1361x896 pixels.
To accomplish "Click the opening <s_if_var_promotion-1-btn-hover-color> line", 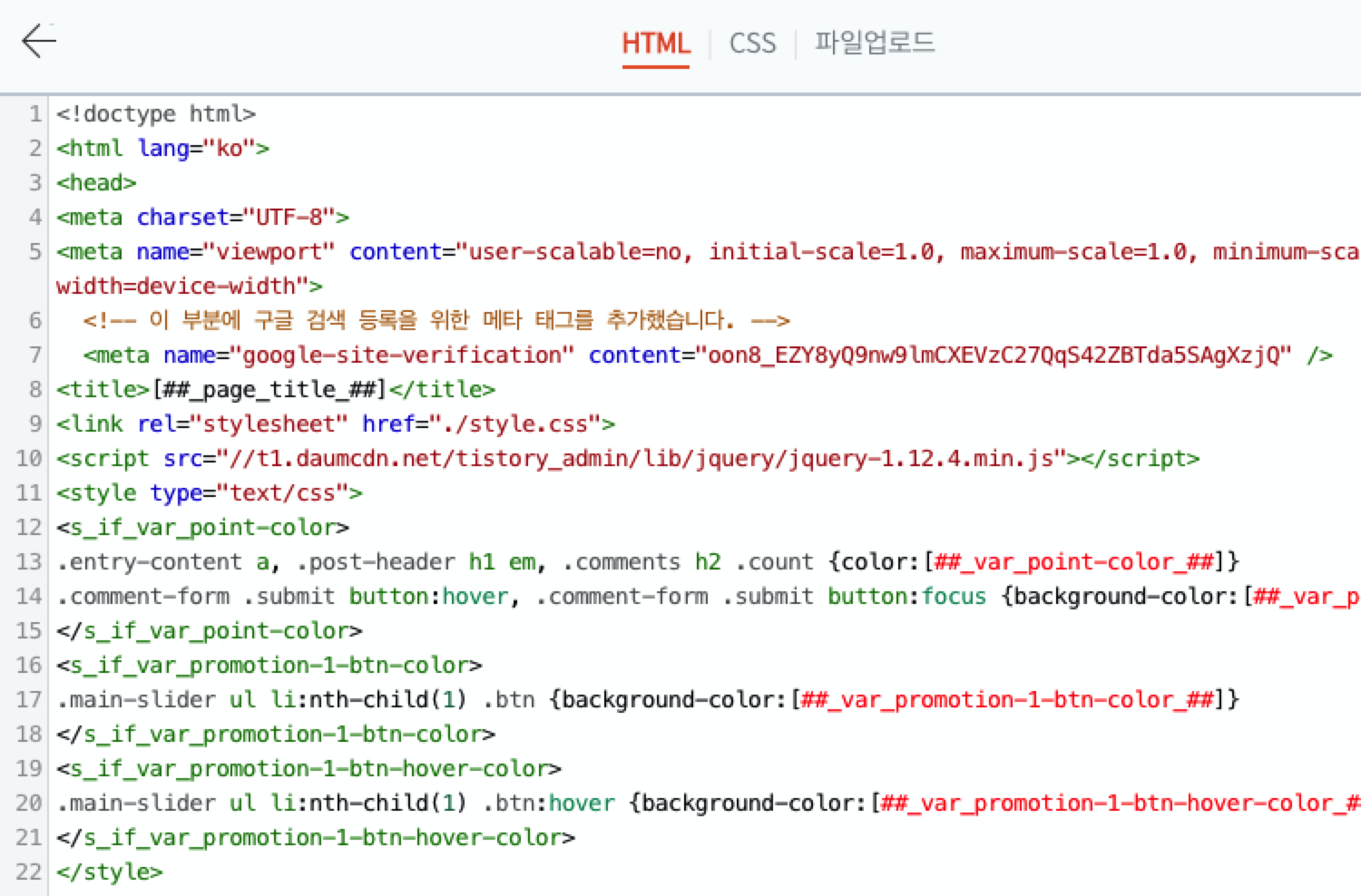I will click(309, 769).
